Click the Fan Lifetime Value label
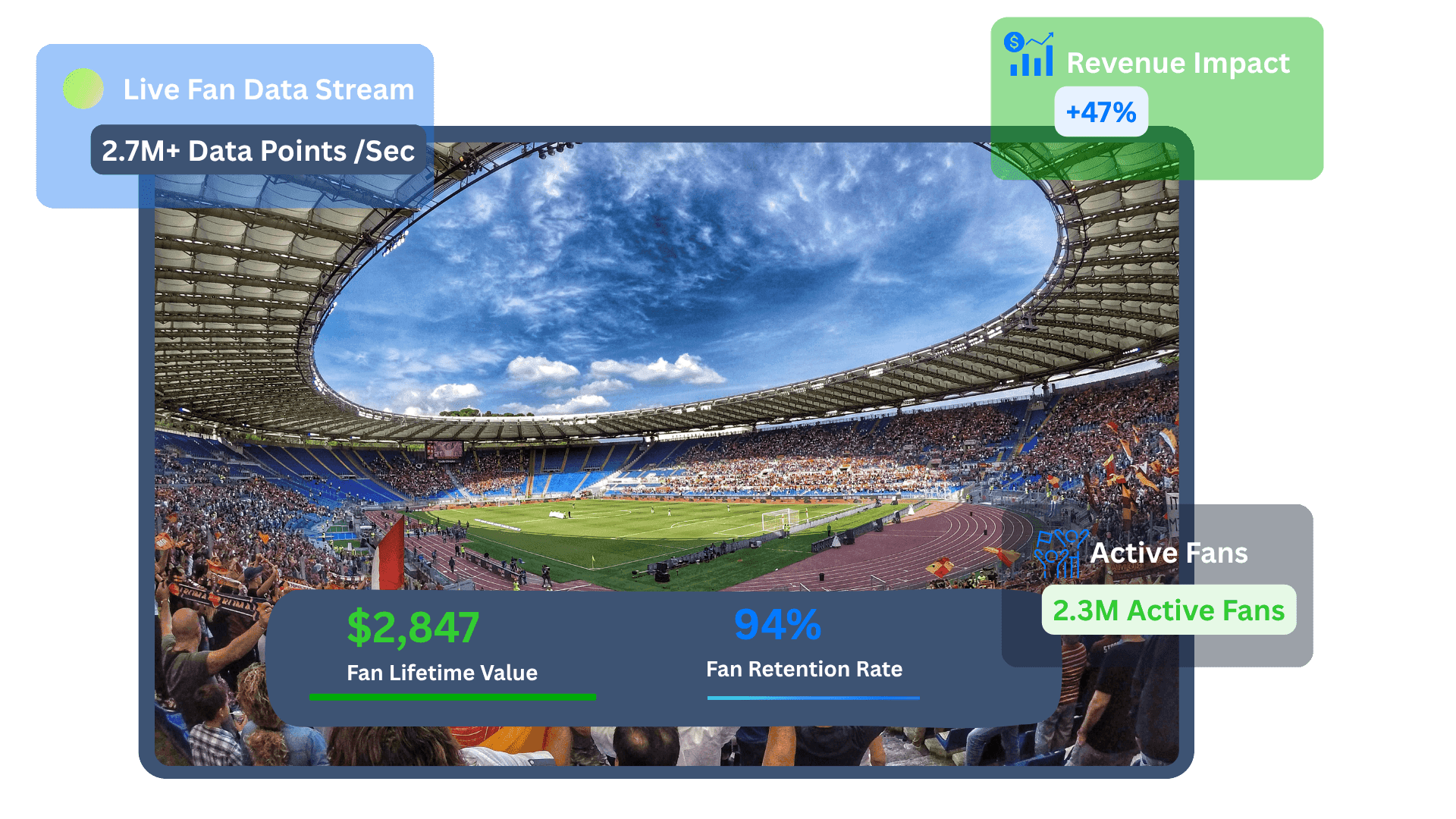The image size is (1456, 819). [442, 673]
